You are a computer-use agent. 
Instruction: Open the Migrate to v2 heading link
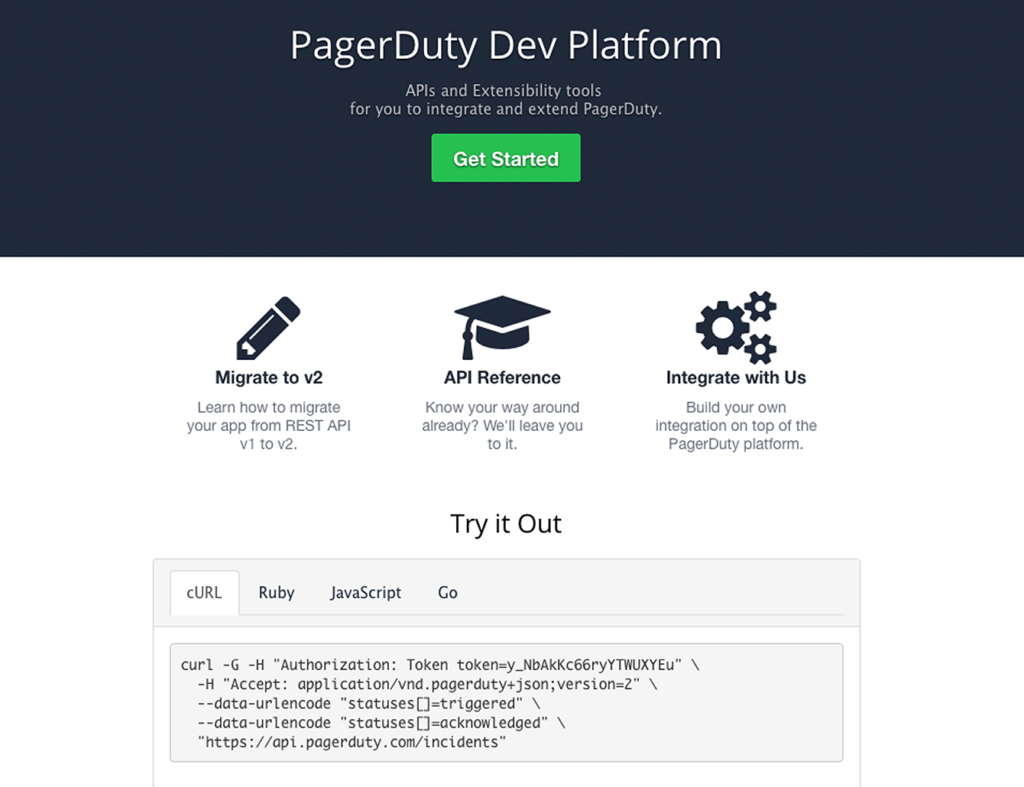coord(268,377)
